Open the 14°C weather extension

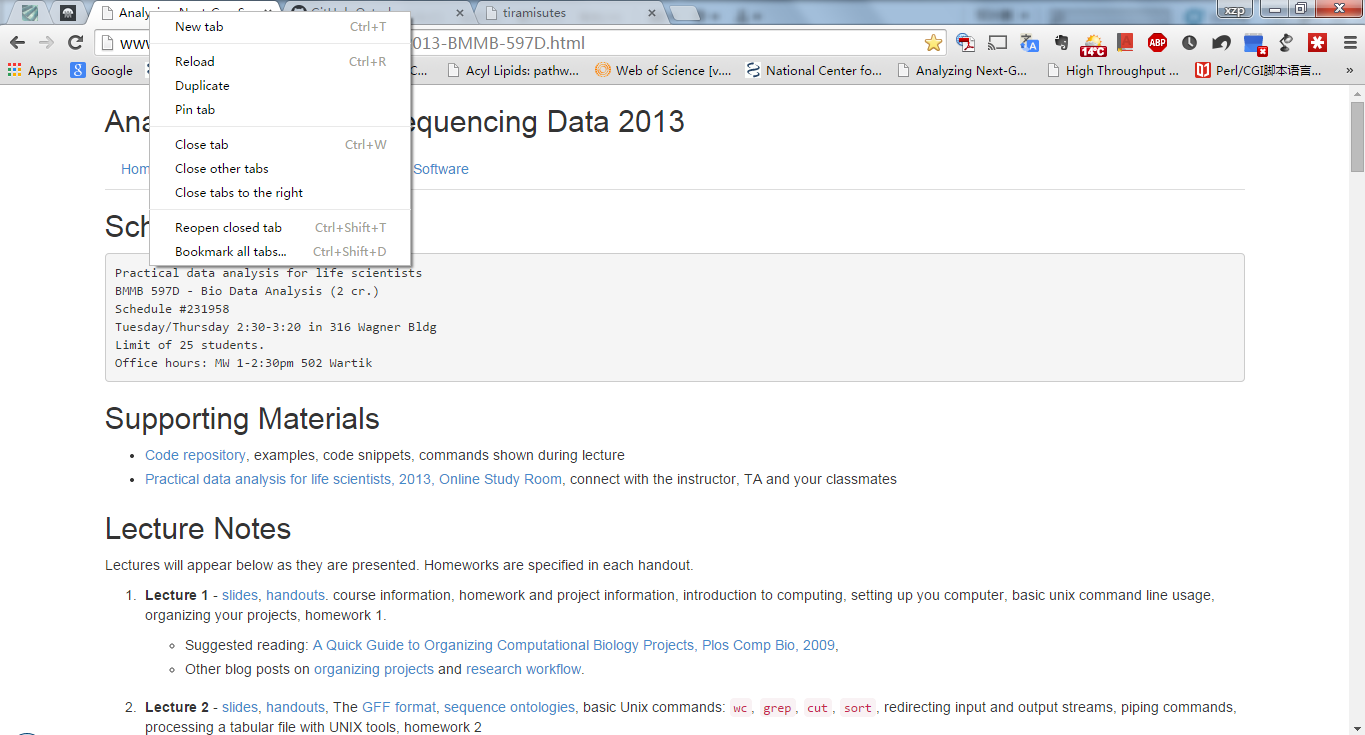click(x=1093, y=43)
